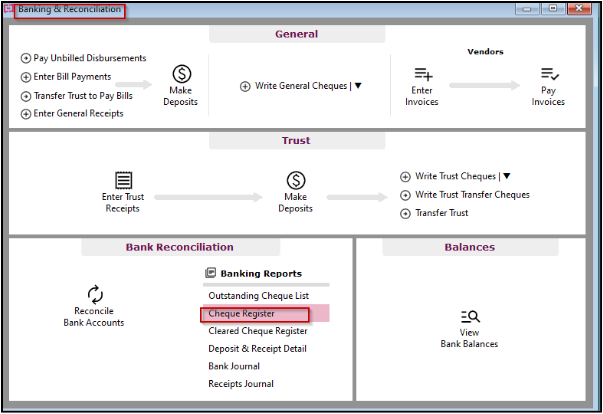Open the Write General Cheques link
Image resolution: width=603 pixels, height=414 pixels.
pos(301,86)
